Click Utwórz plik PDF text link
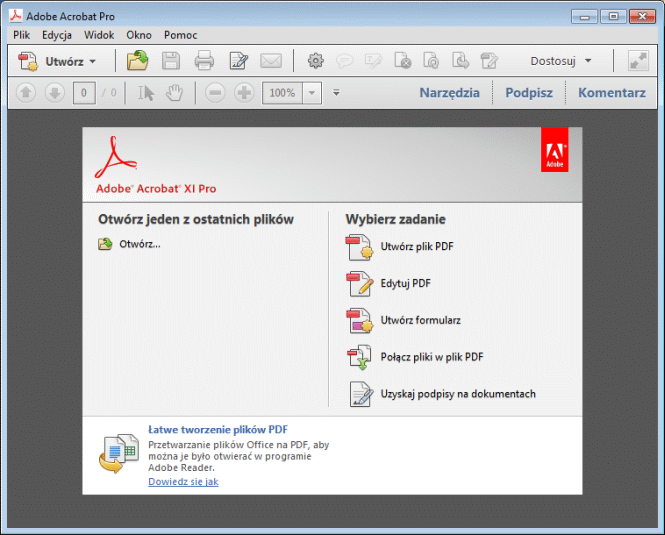The image size is (665, 535). coord(417,246)
